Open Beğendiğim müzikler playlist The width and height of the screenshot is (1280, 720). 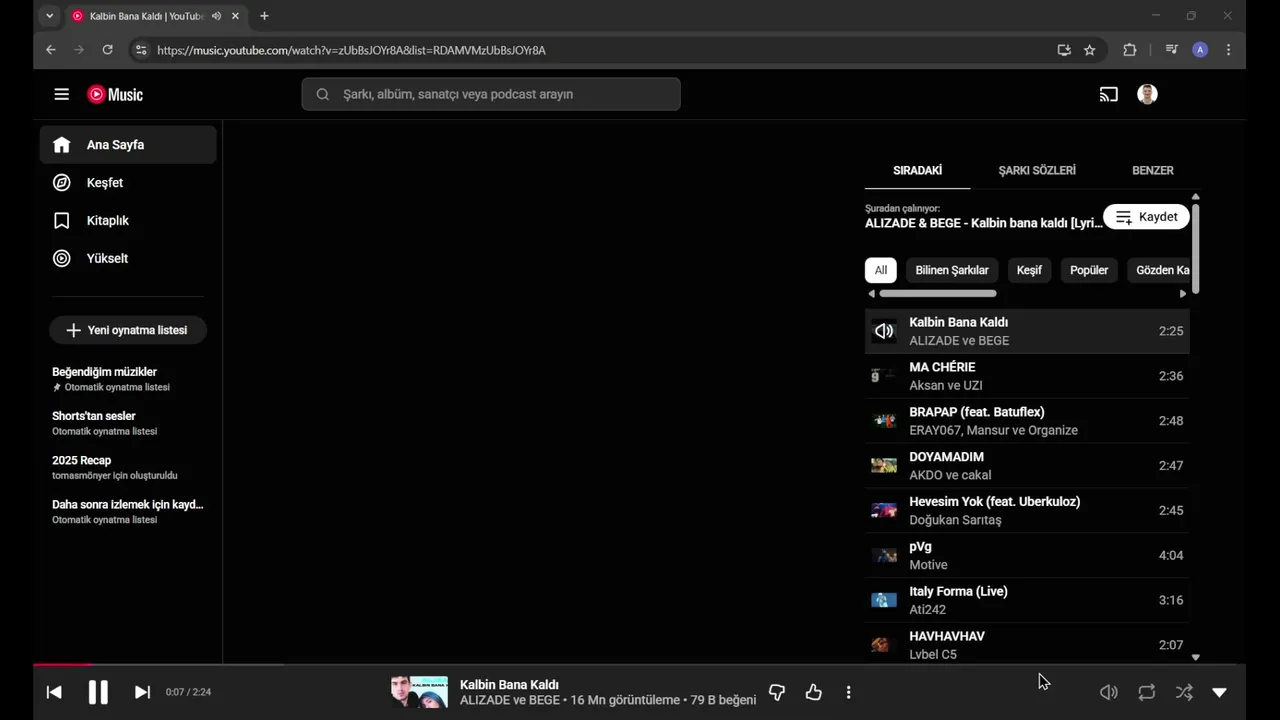(x=128, y=379)
